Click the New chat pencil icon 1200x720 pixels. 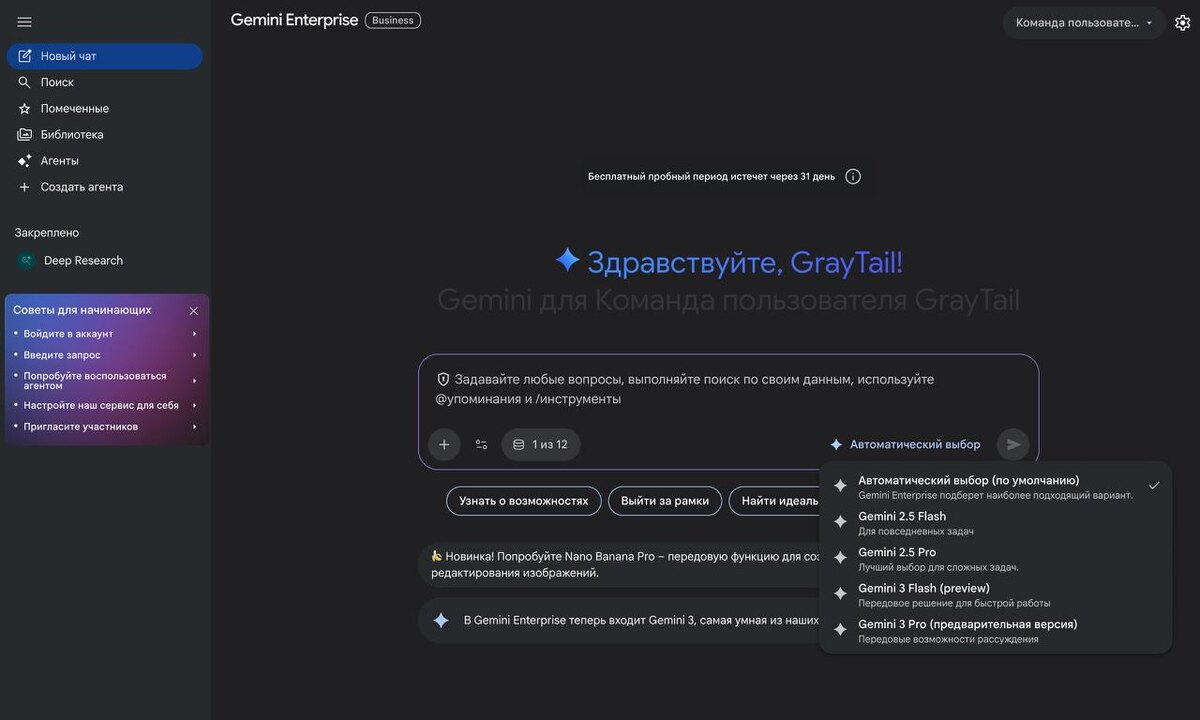coord(25,56)
